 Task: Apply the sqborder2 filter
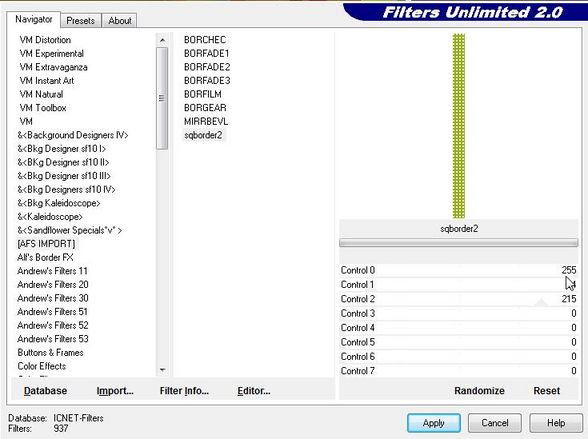pos(434,423)
